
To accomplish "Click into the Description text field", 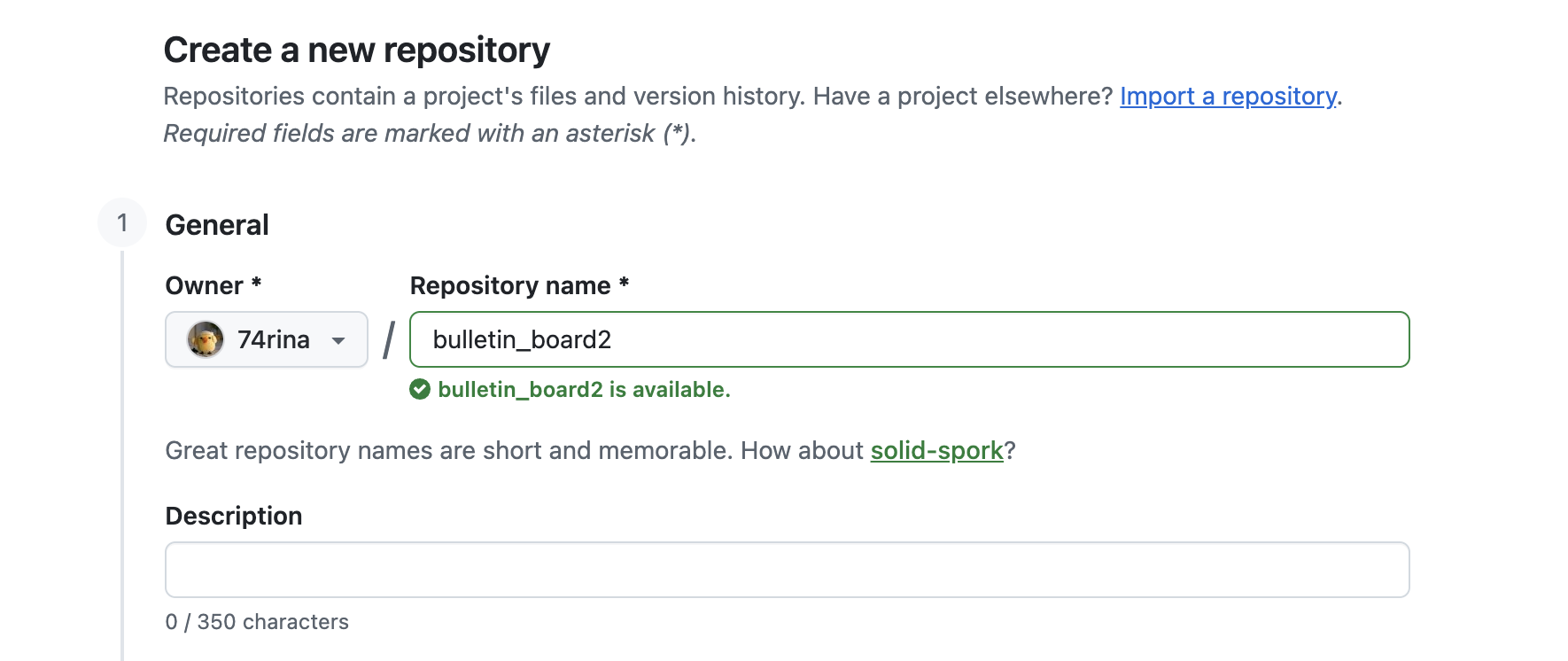I will coord(787,570).
